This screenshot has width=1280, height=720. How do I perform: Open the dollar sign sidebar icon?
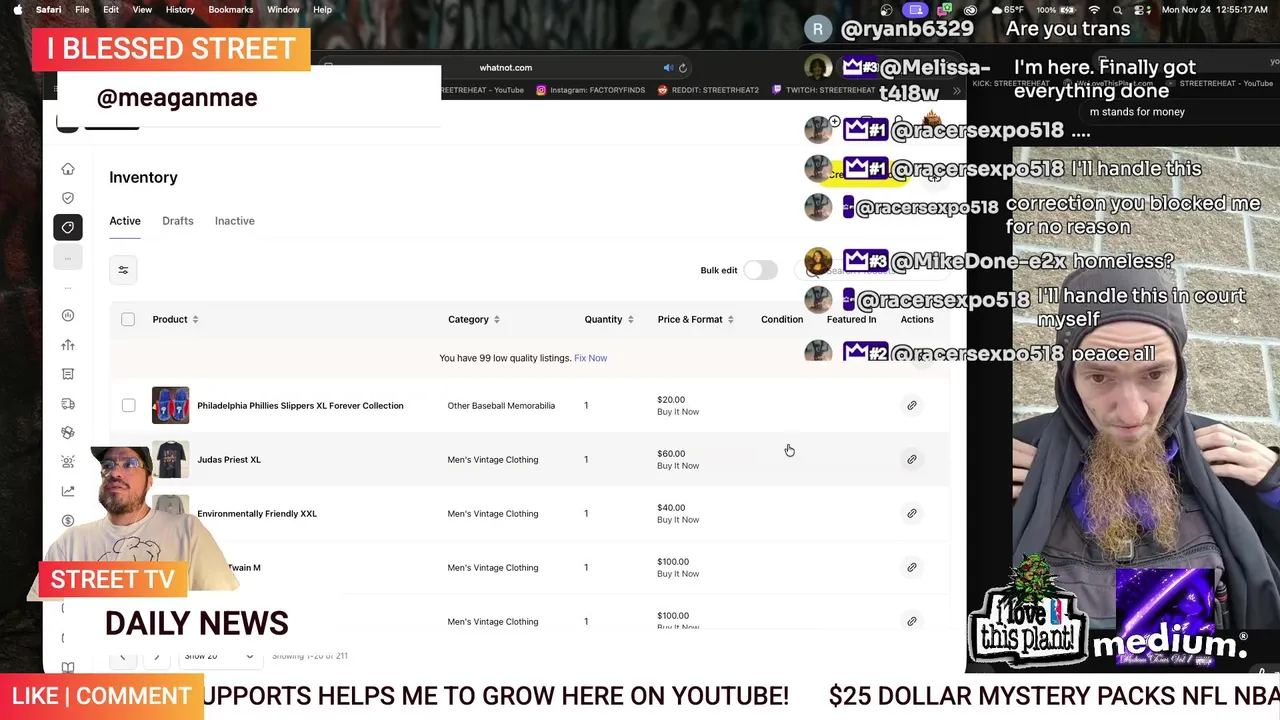(x=68, y=520)
